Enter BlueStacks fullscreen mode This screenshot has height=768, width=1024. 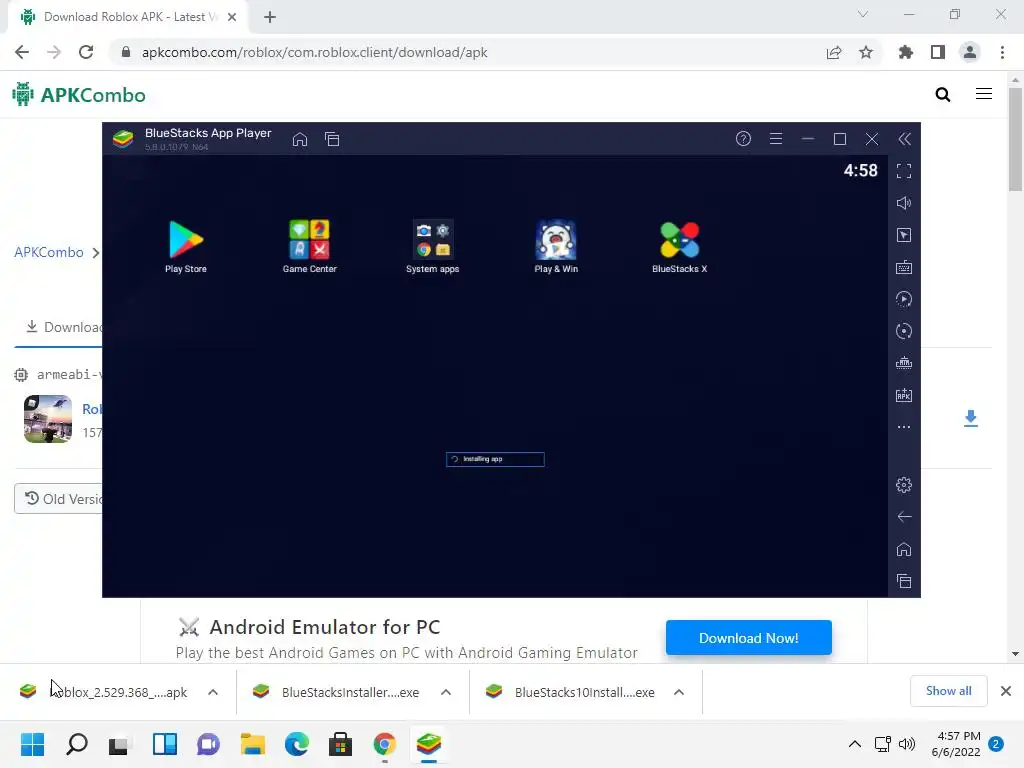[x=904, y=171]
